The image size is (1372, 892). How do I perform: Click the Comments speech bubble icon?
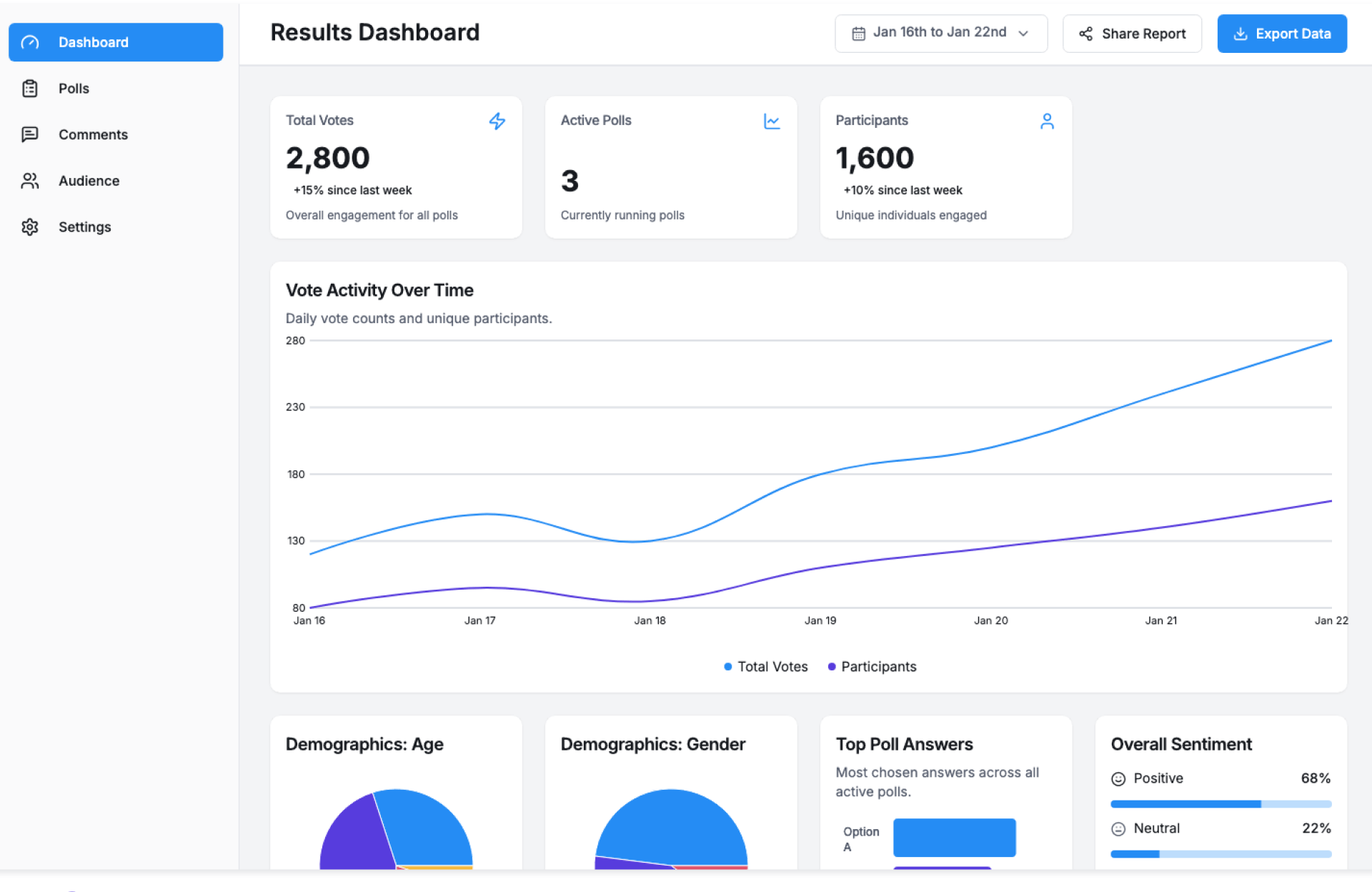30,134
